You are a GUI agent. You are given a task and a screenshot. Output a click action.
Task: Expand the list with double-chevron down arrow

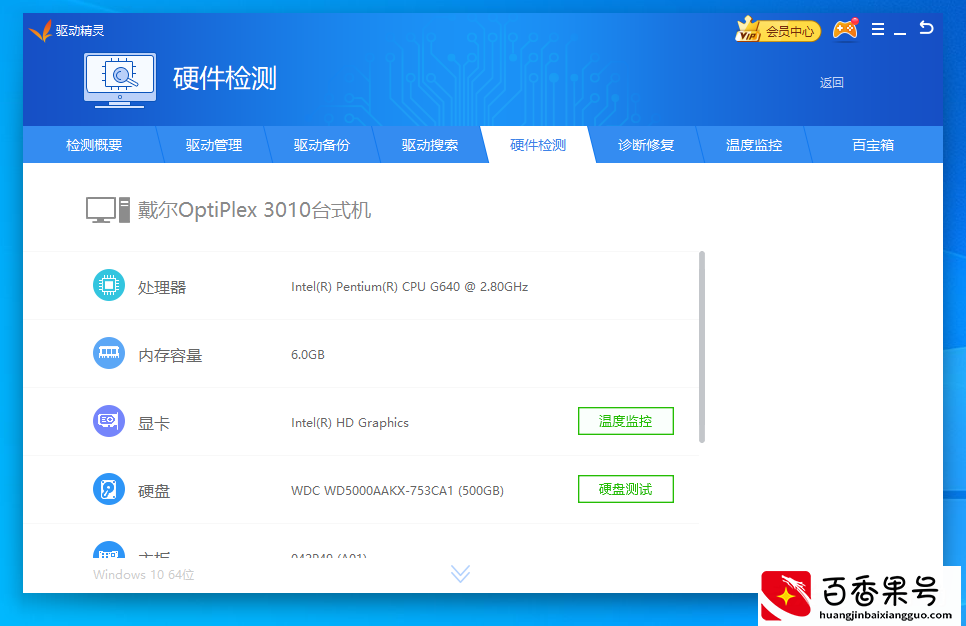(x=460, y=574)
